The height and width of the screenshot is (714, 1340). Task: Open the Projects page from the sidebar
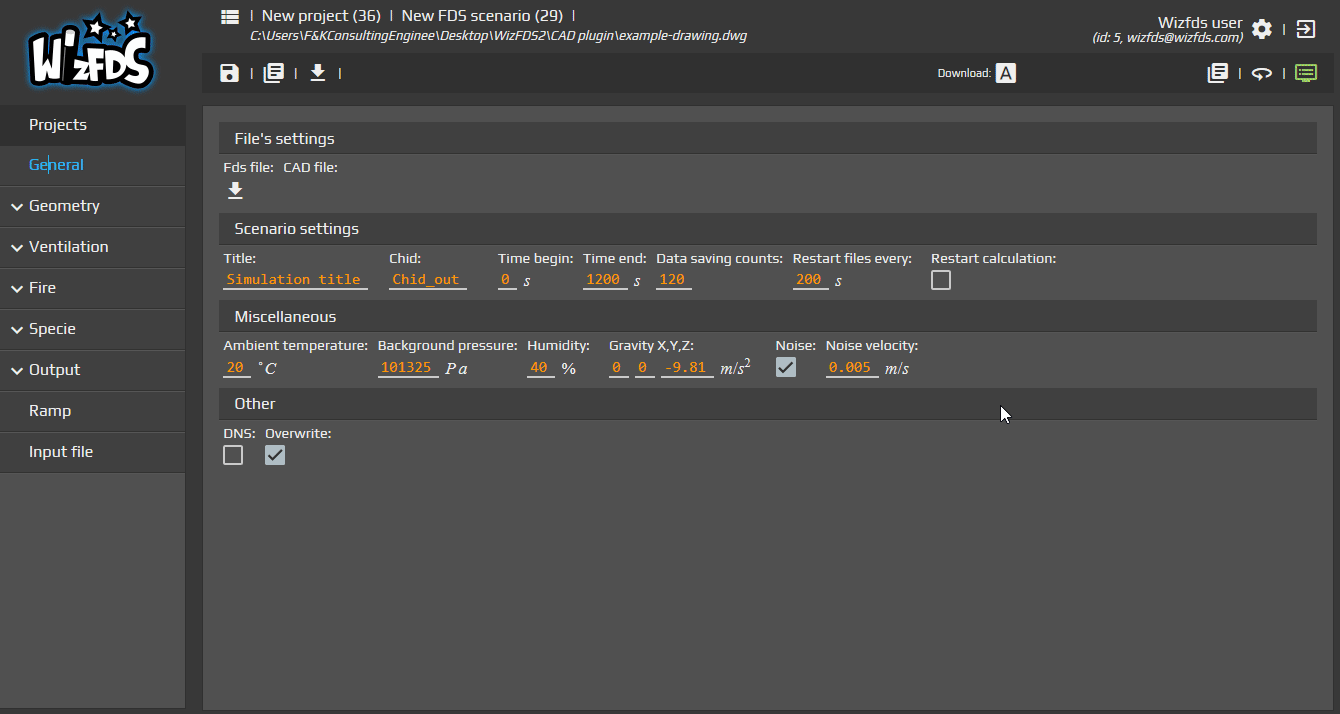55,125
